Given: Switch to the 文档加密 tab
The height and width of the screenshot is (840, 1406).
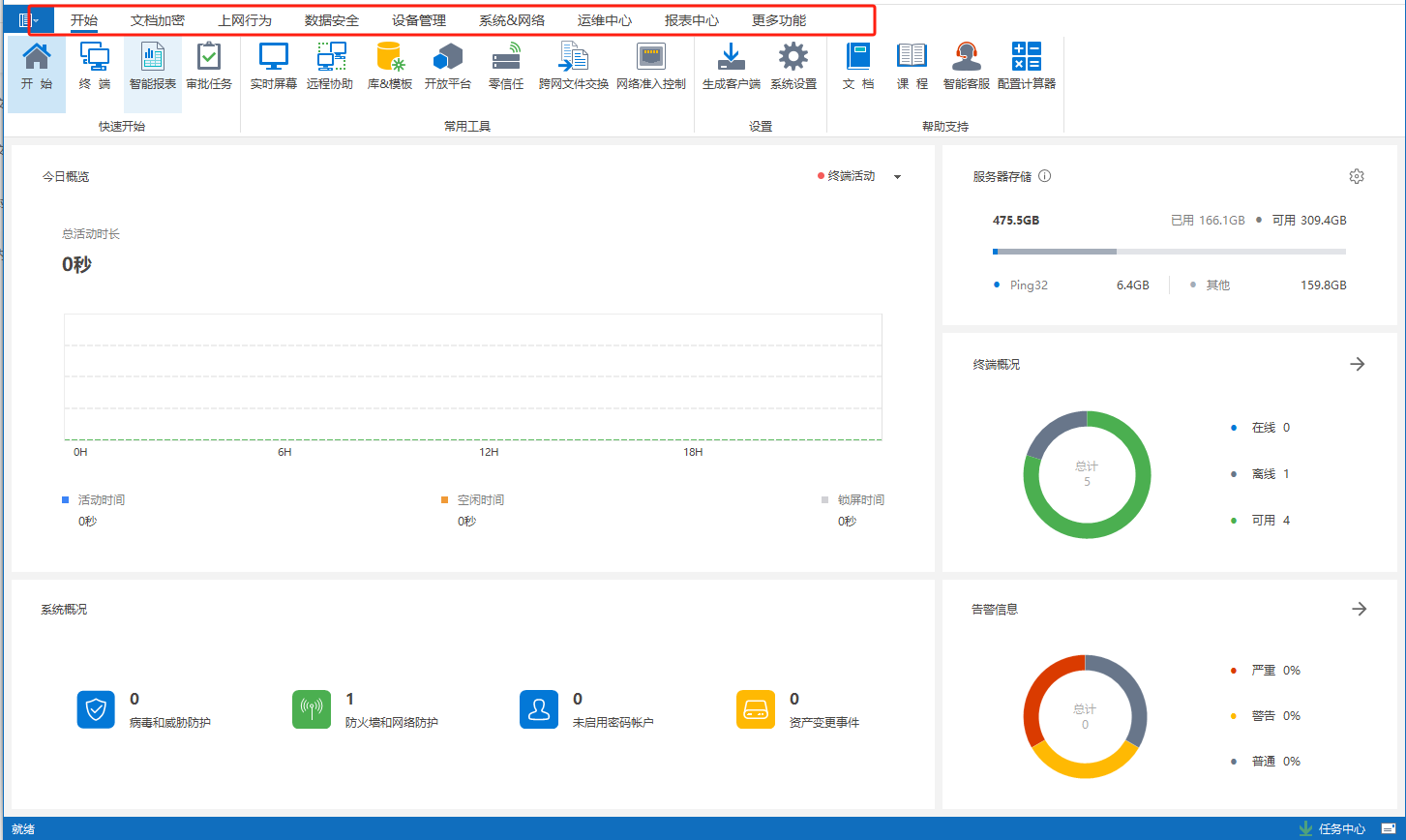Looking at the screenshot, I should click(158, 20).
